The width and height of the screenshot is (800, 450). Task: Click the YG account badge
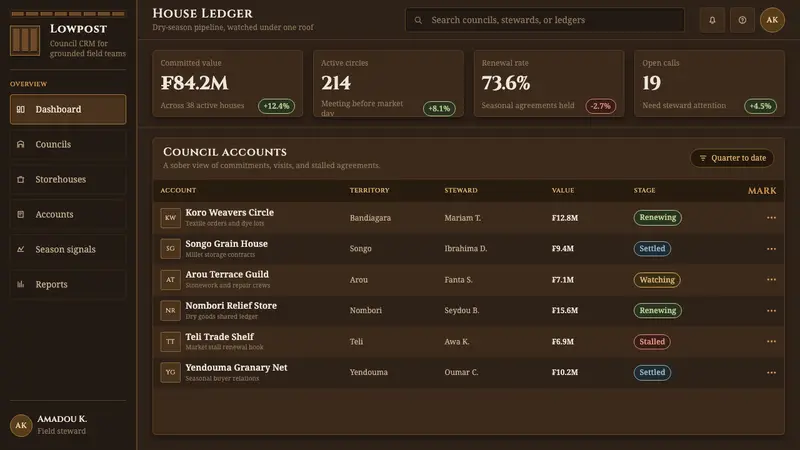tap(170, 372)
